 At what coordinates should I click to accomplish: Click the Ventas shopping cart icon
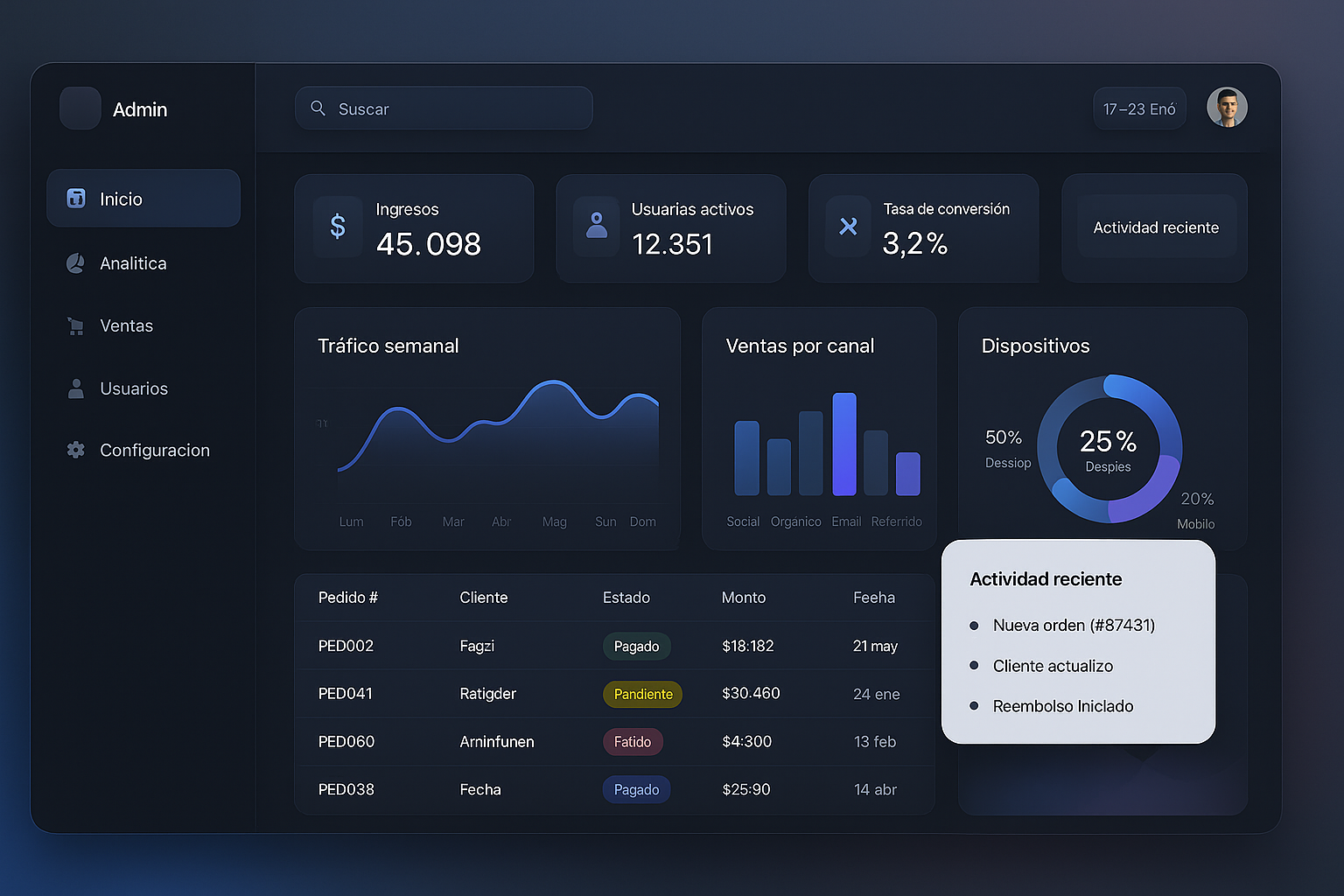click(75, 325)
